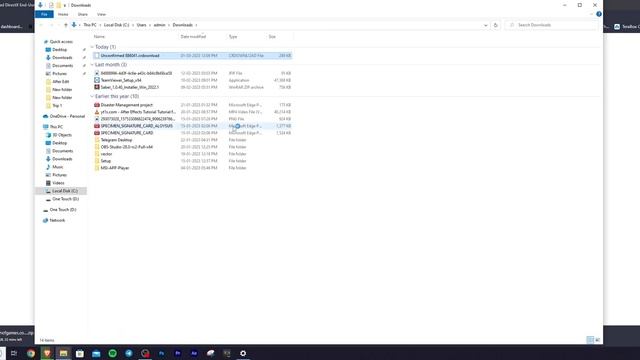Sort files by the Name column header
This screenshot has width=640, height=360.
[100, 37]
